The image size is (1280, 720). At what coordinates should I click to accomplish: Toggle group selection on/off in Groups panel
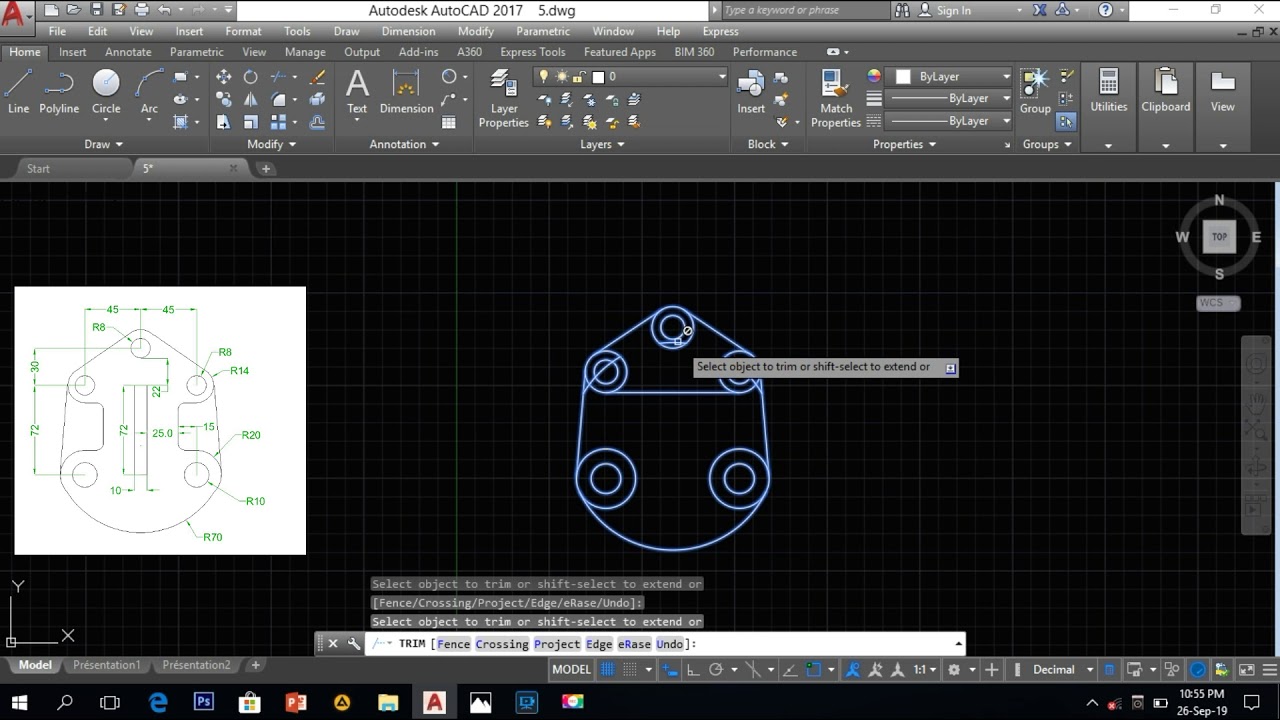click(1066, 121)
